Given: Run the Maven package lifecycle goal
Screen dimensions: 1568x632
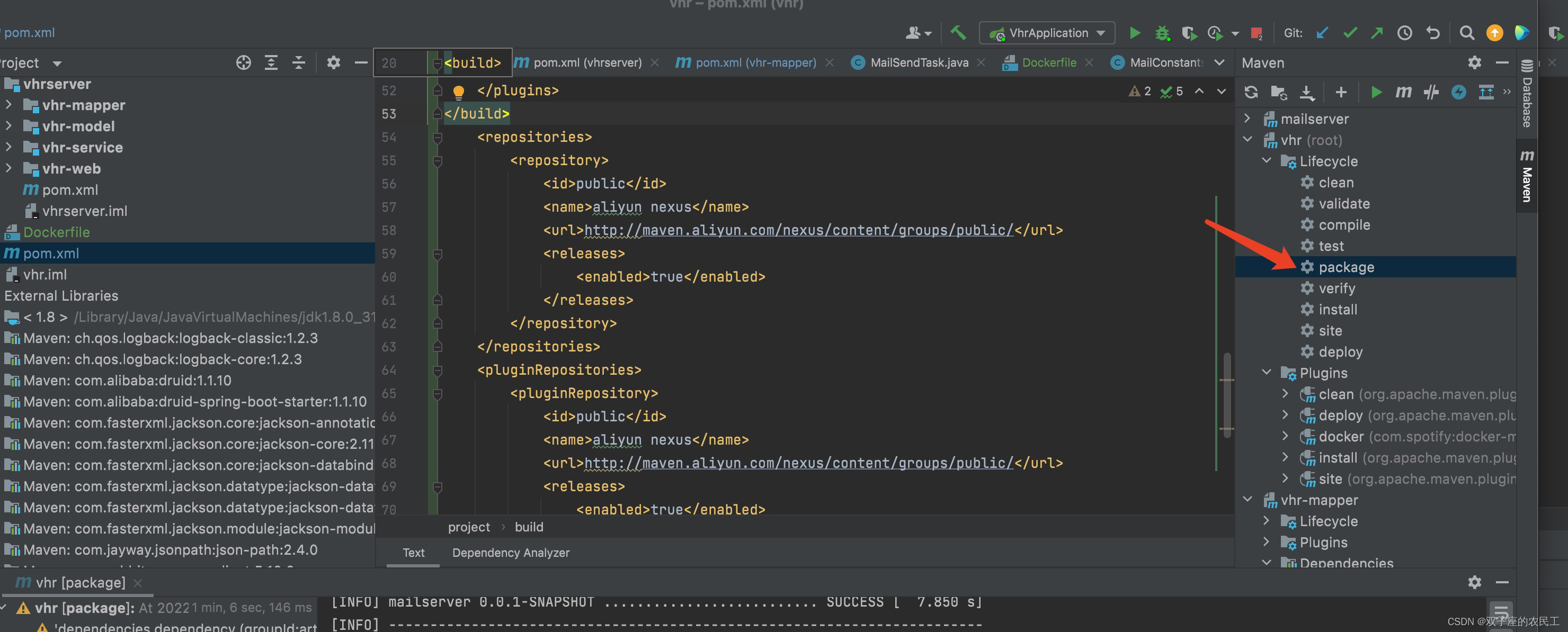Looking at the screenshot, I should [1347, 266].
